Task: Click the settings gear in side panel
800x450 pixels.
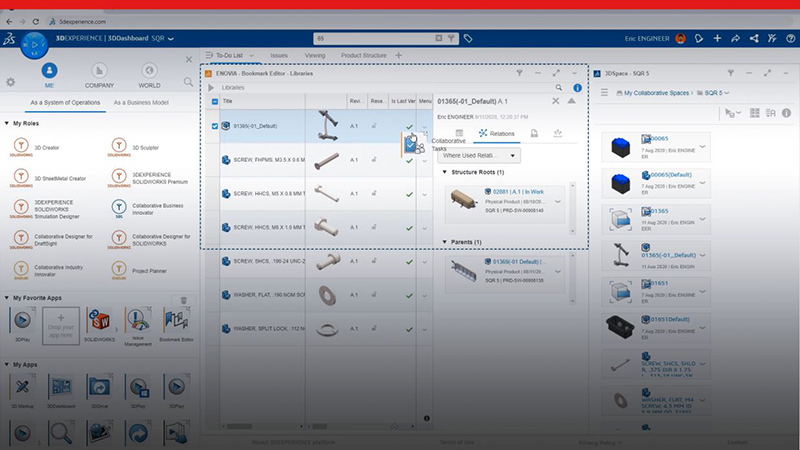Action: pyautogui.click(x=10, y=82)
